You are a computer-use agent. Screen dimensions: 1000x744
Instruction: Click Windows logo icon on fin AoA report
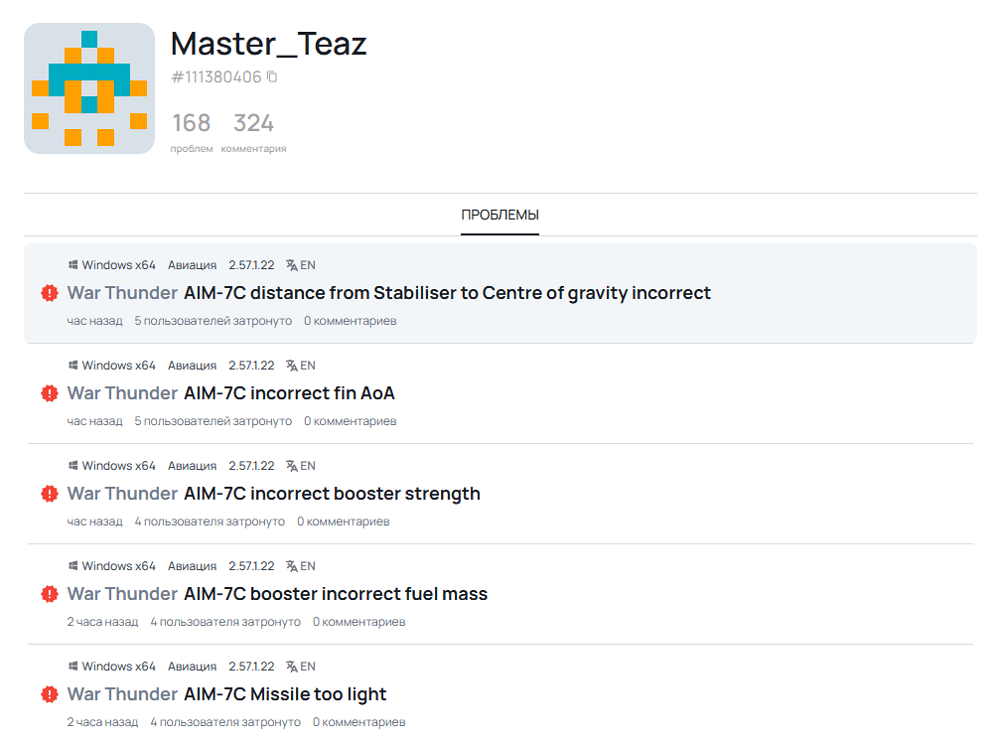(73, 365)
